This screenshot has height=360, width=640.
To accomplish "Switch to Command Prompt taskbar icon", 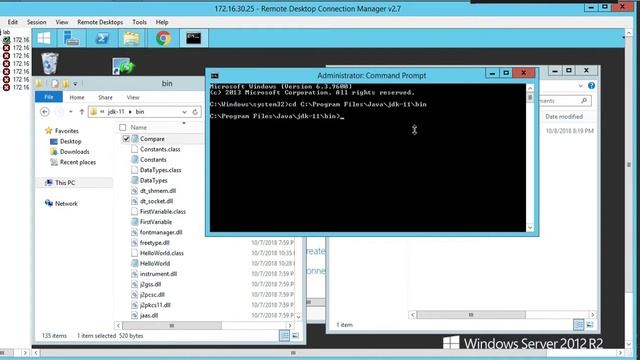I will coord(193,39).
